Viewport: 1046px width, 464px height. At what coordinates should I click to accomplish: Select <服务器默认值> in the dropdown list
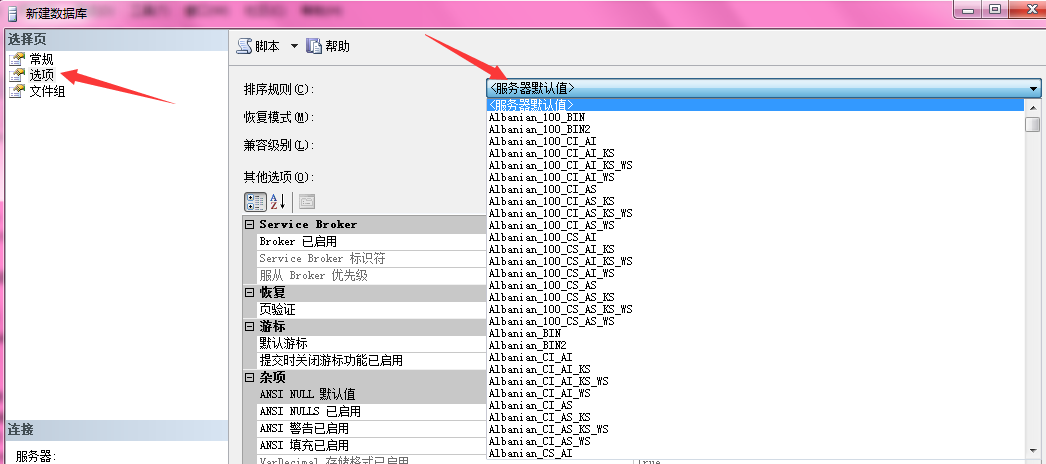755,105
